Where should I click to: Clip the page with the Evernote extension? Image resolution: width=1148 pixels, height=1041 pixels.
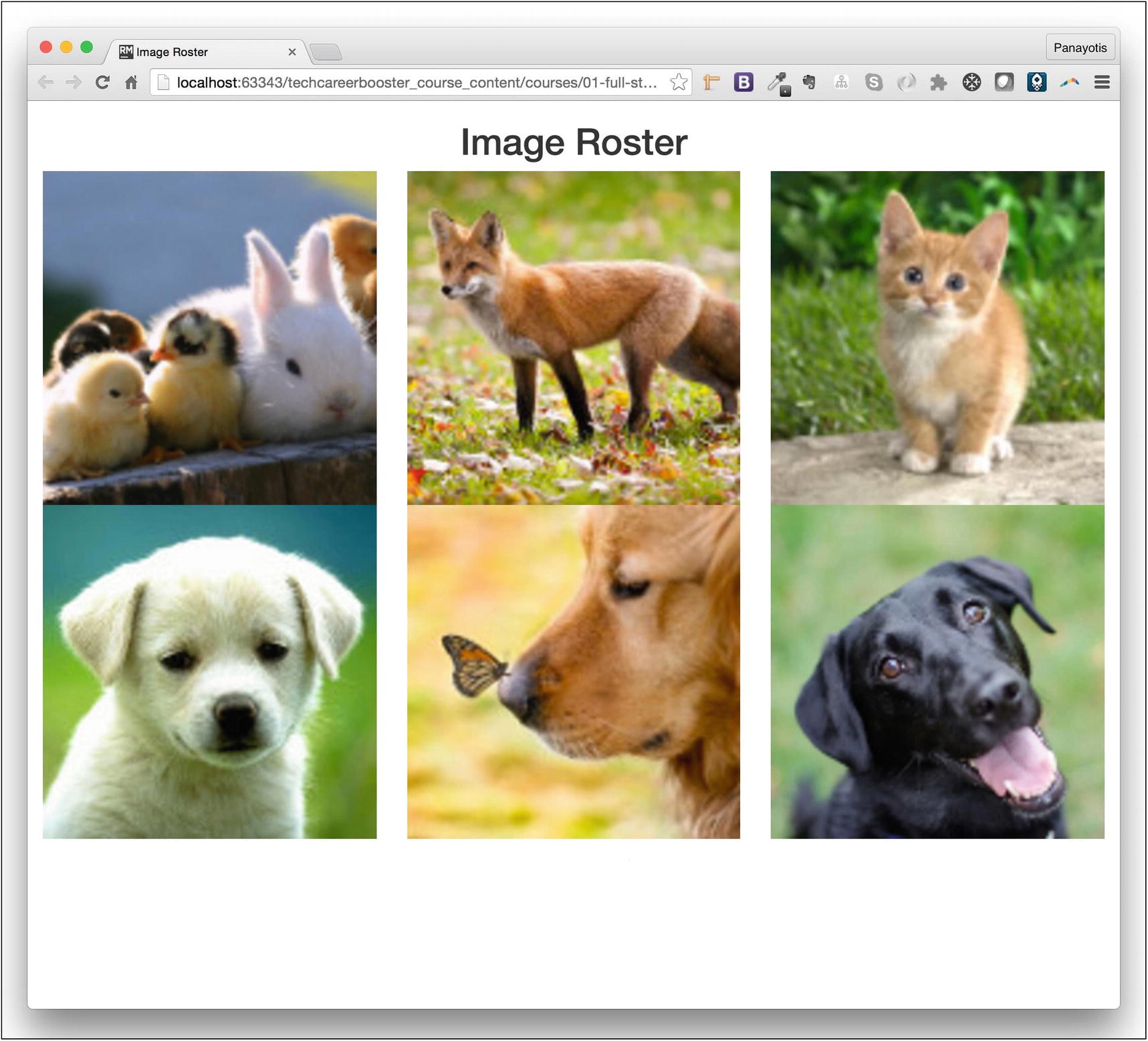pyautogui.click(x=808, y=82)
